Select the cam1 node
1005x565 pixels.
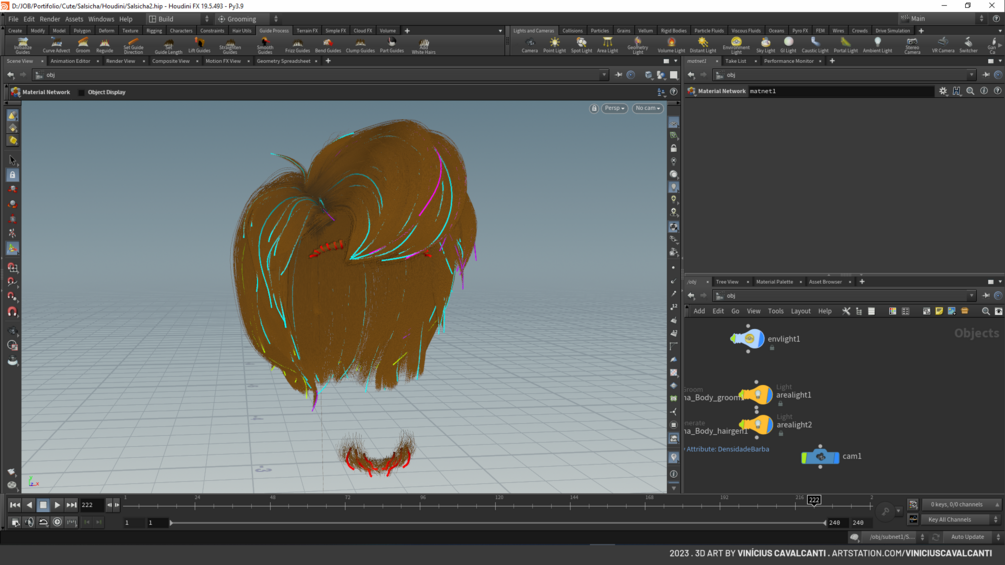(x=820, y=457)
